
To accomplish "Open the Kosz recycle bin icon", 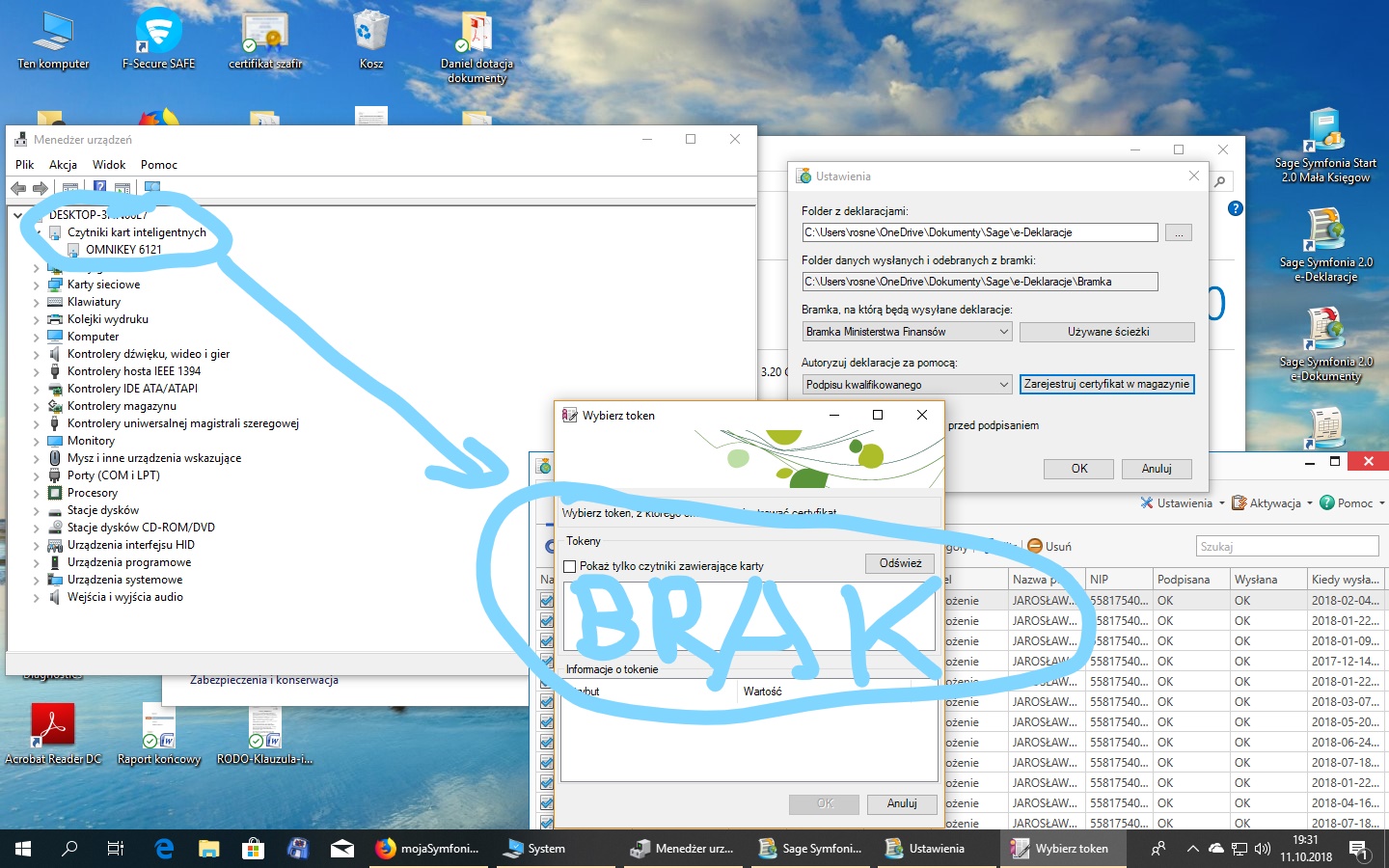I will [x=371, y=40].
